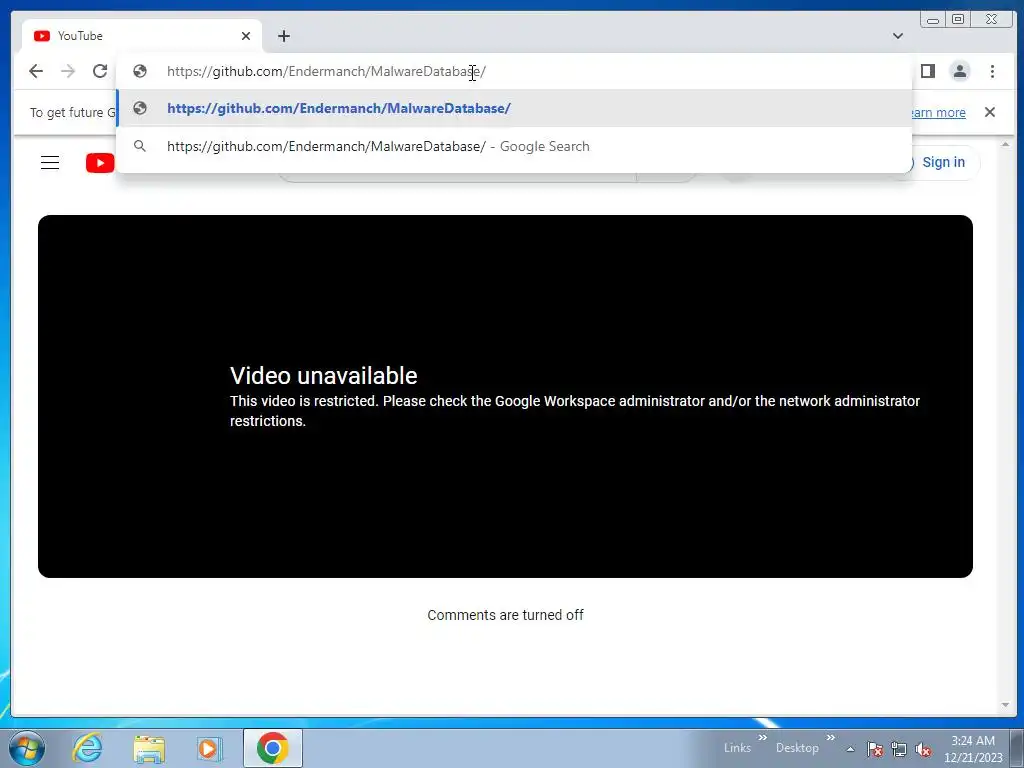Dismiss the Chrome update infobar
1024x768 pixels.
coord(990,112)
